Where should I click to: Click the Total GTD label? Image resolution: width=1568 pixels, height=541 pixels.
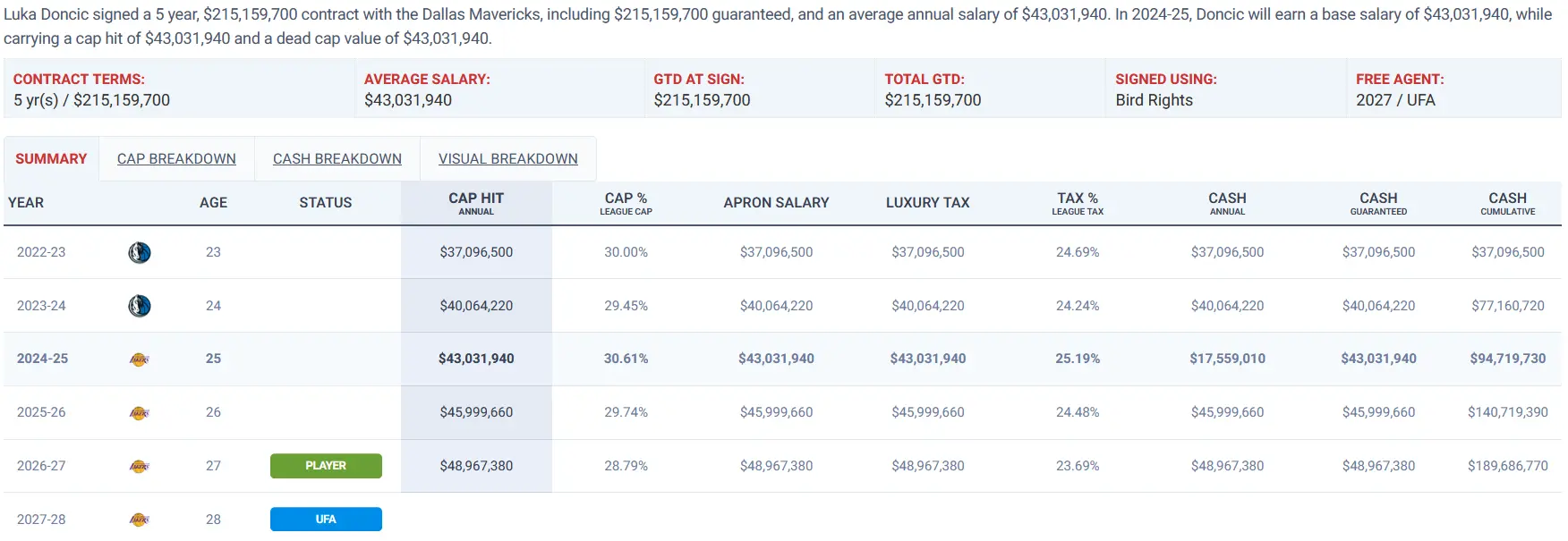[925, 80]
